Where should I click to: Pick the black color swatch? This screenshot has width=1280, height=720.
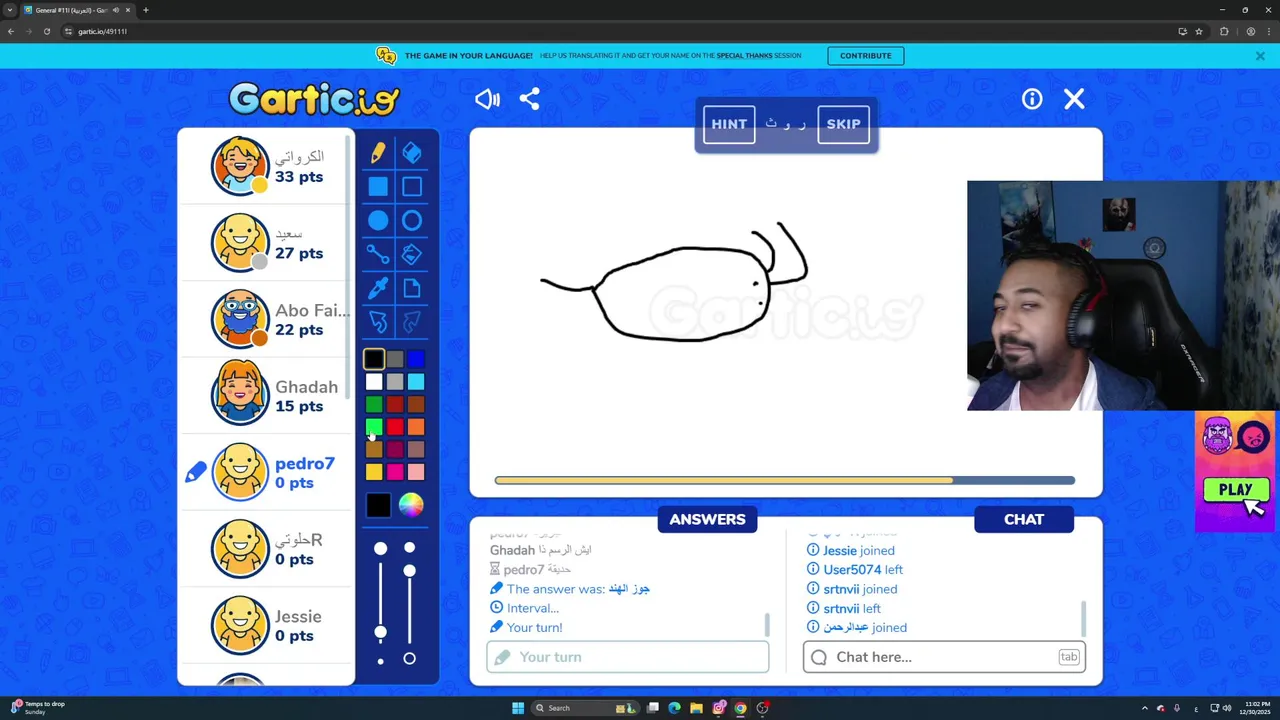374,359
